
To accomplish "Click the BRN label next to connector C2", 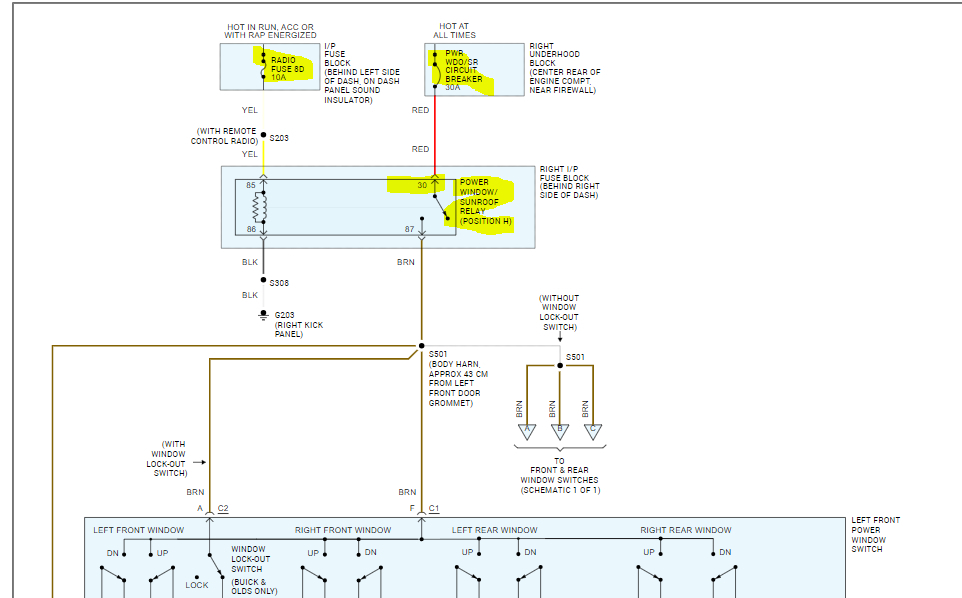I will 195,492.
